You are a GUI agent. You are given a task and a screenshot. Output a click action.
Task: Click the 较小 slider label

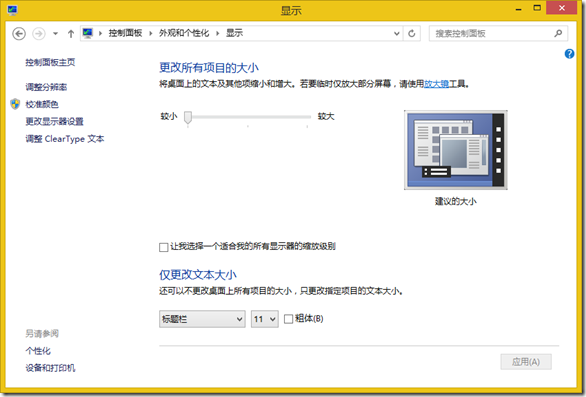[169, 116]
